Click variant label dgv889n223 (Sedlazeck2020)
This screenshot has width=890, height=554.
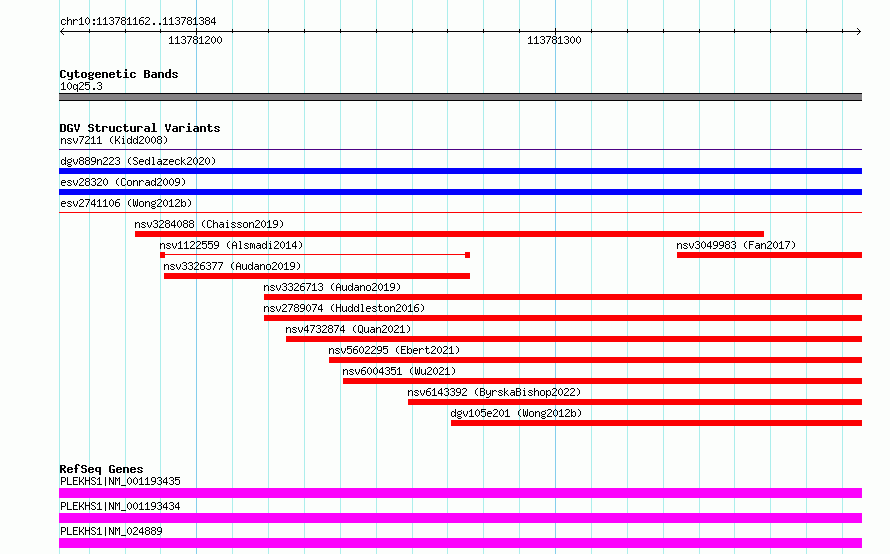point(138,161)
